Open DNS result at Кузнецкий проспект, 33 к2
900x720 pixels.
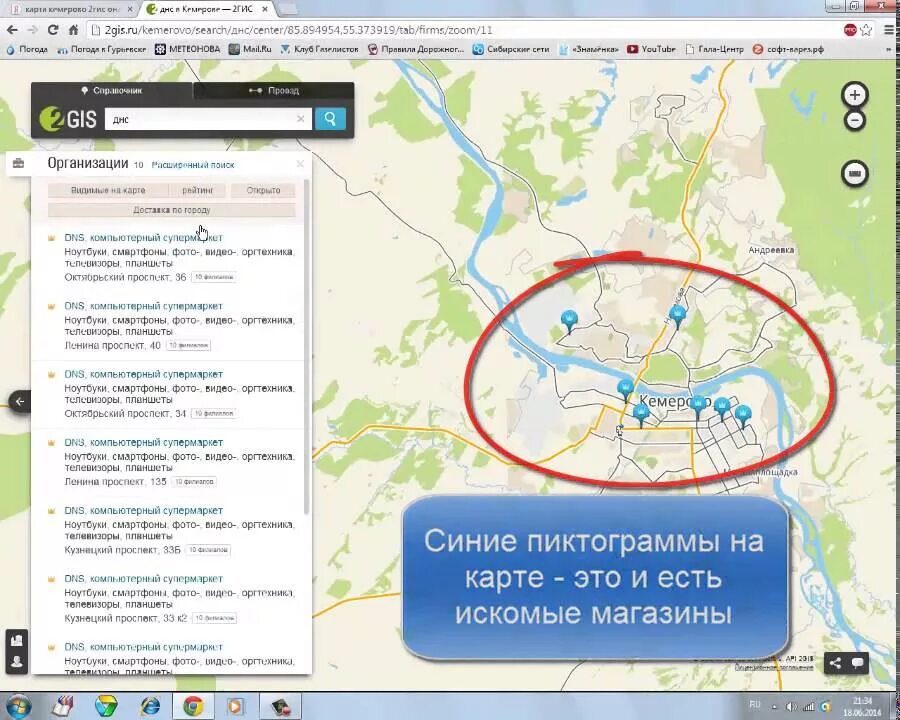coord(143,579)
